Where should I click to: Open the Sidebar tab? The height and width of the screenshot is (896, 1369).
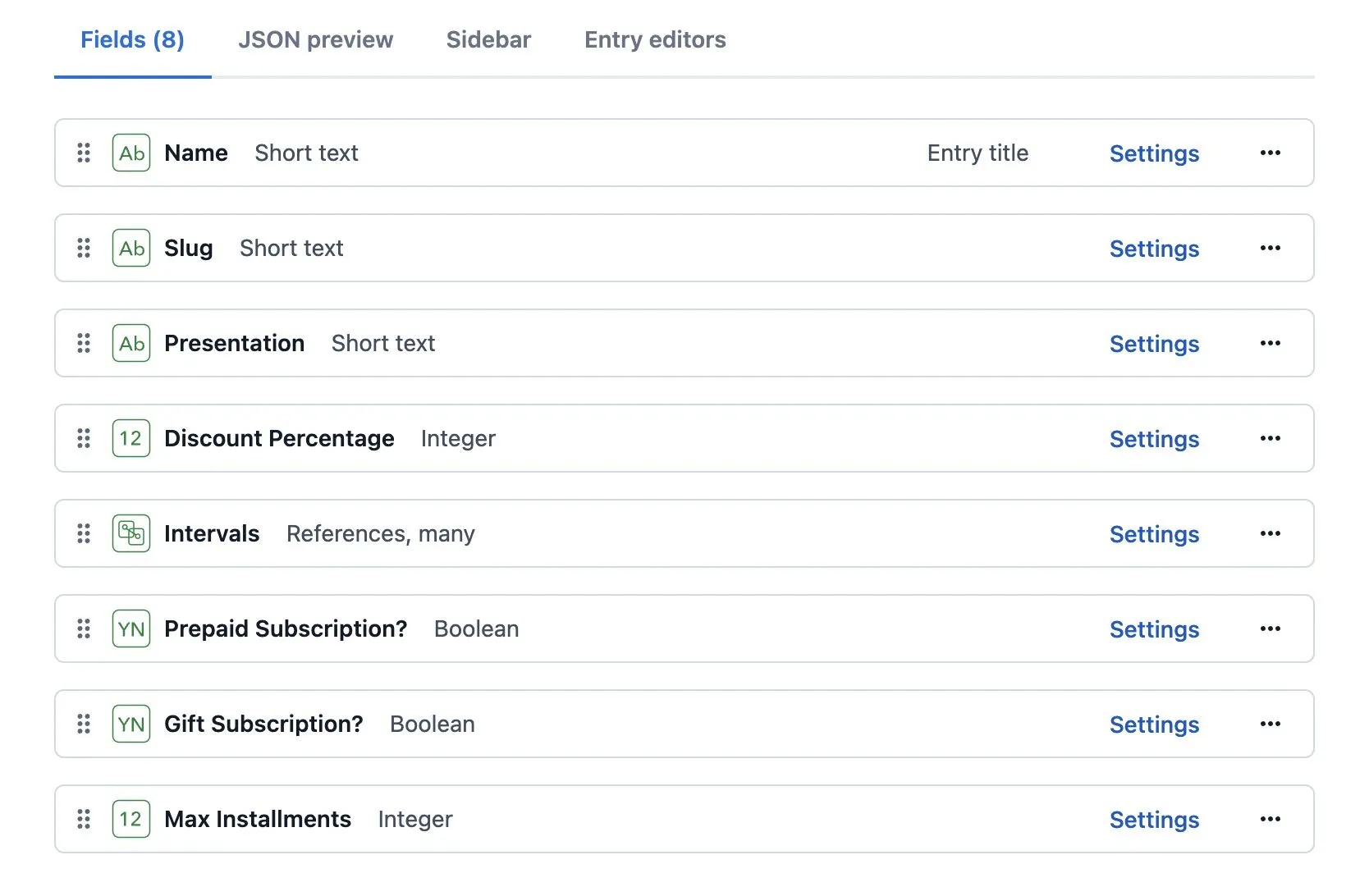[x=489, y=39]
